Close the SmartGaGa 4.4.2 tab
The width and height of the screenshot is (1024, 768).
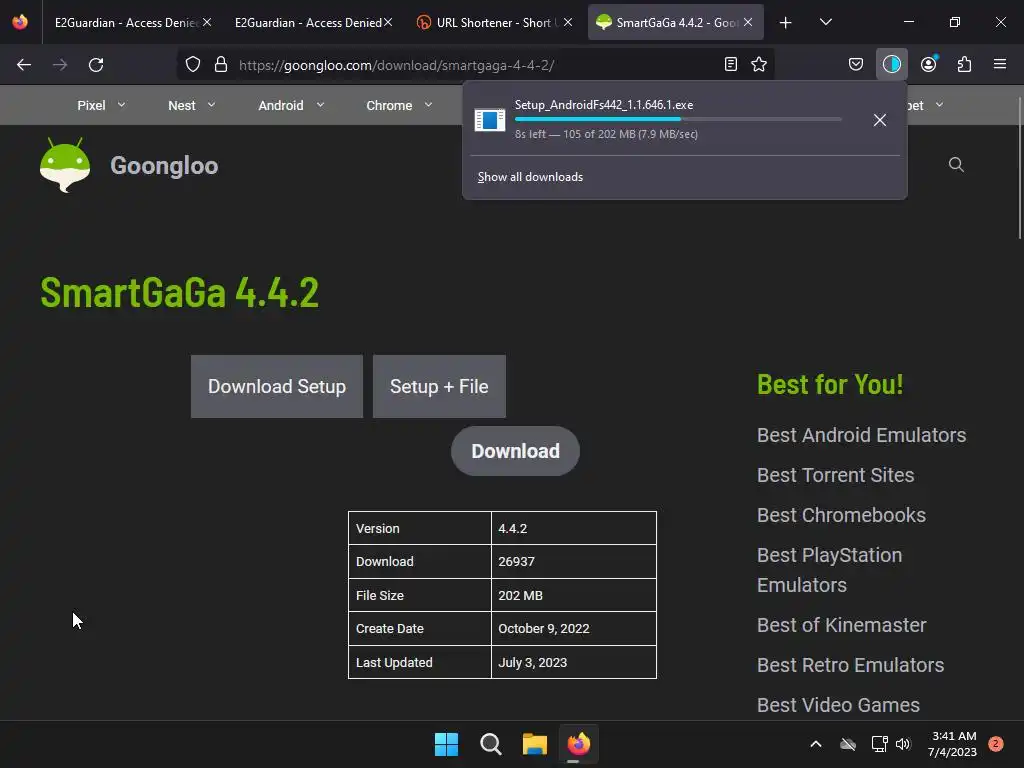(x=748, y=22)
